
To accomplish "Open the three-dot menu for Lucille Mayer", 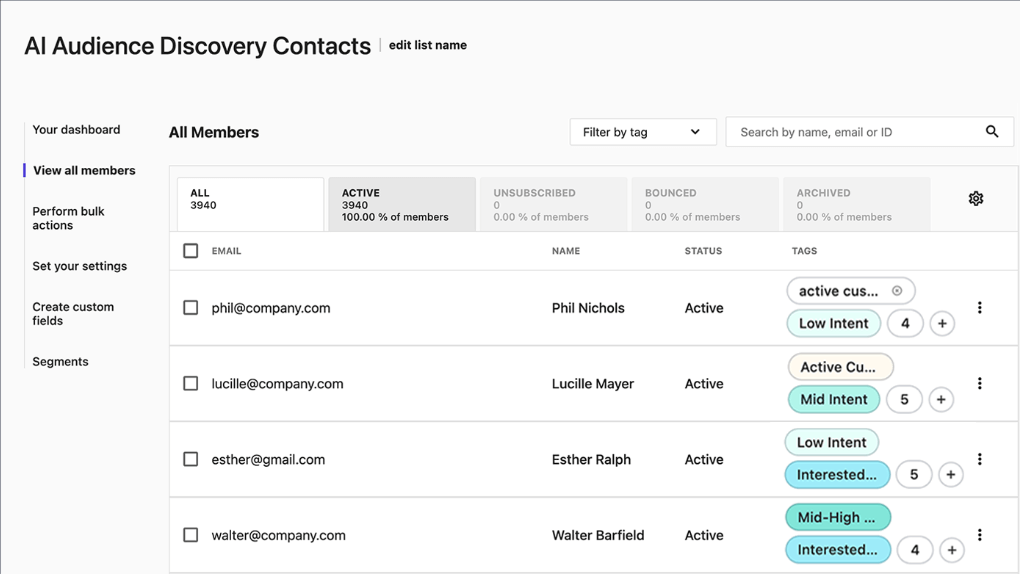I will 979,384.
